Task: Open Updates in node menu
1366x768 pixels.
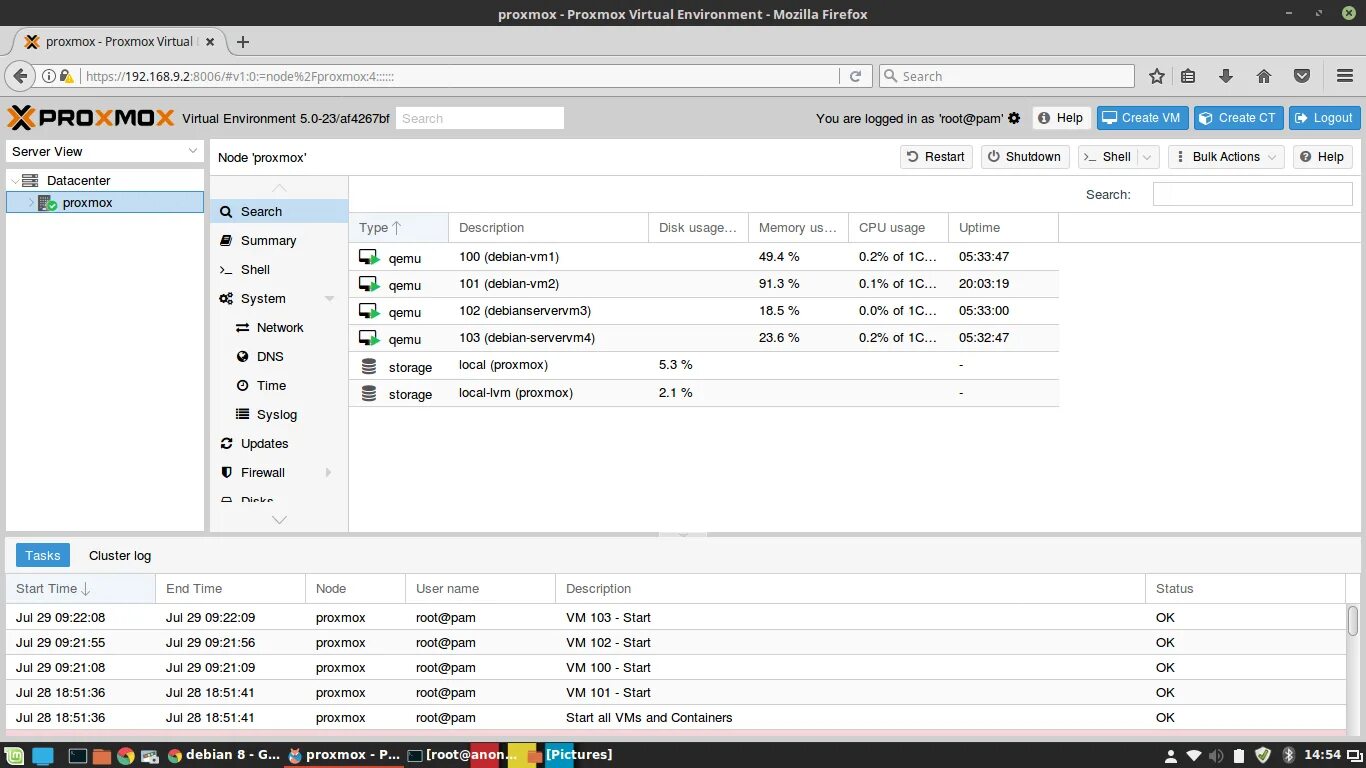Action: [x=279, y=443]
